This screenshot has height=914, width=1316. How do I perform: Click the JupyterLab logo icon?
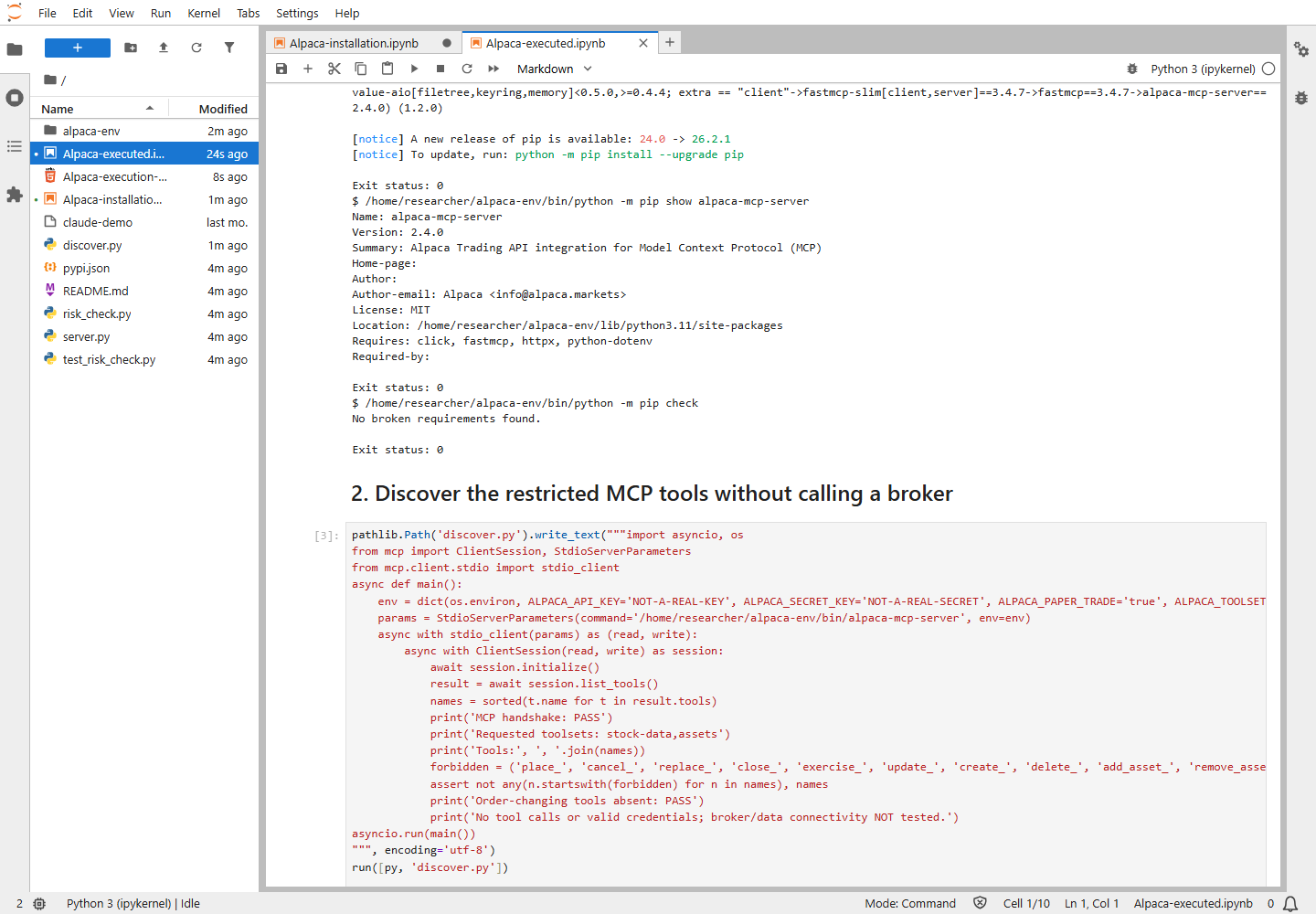[x=15, y=13]
